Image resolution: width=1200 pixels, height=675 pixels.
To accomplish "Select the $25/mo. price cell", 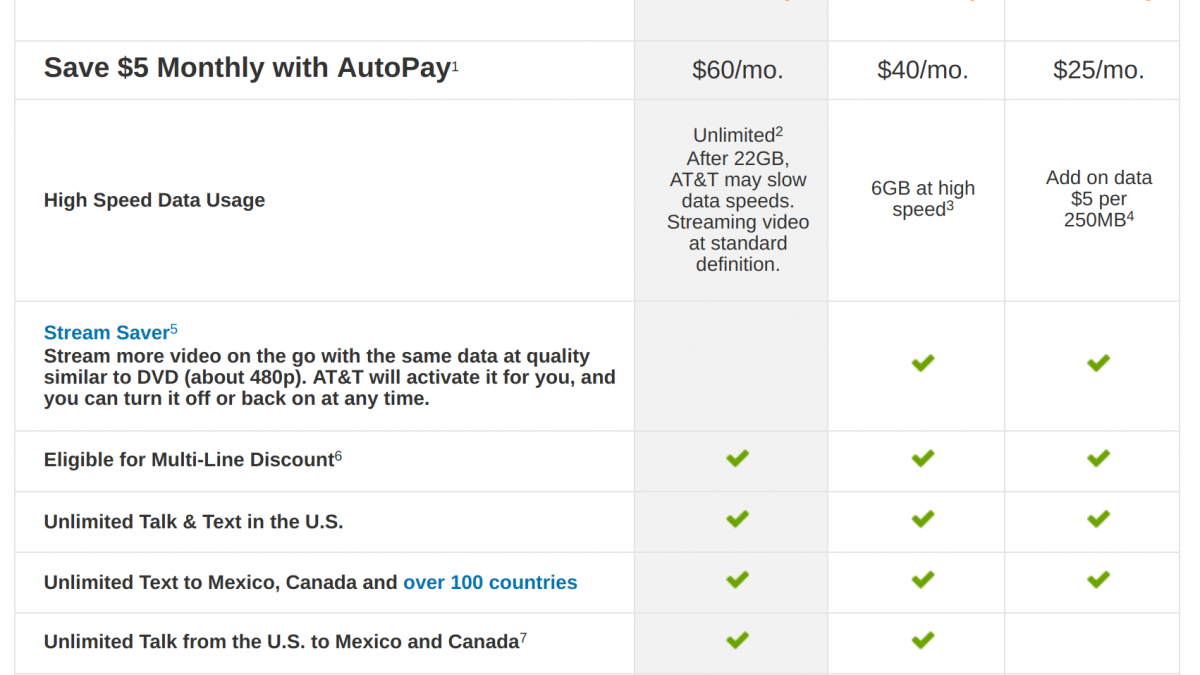I will point(1098,70).
